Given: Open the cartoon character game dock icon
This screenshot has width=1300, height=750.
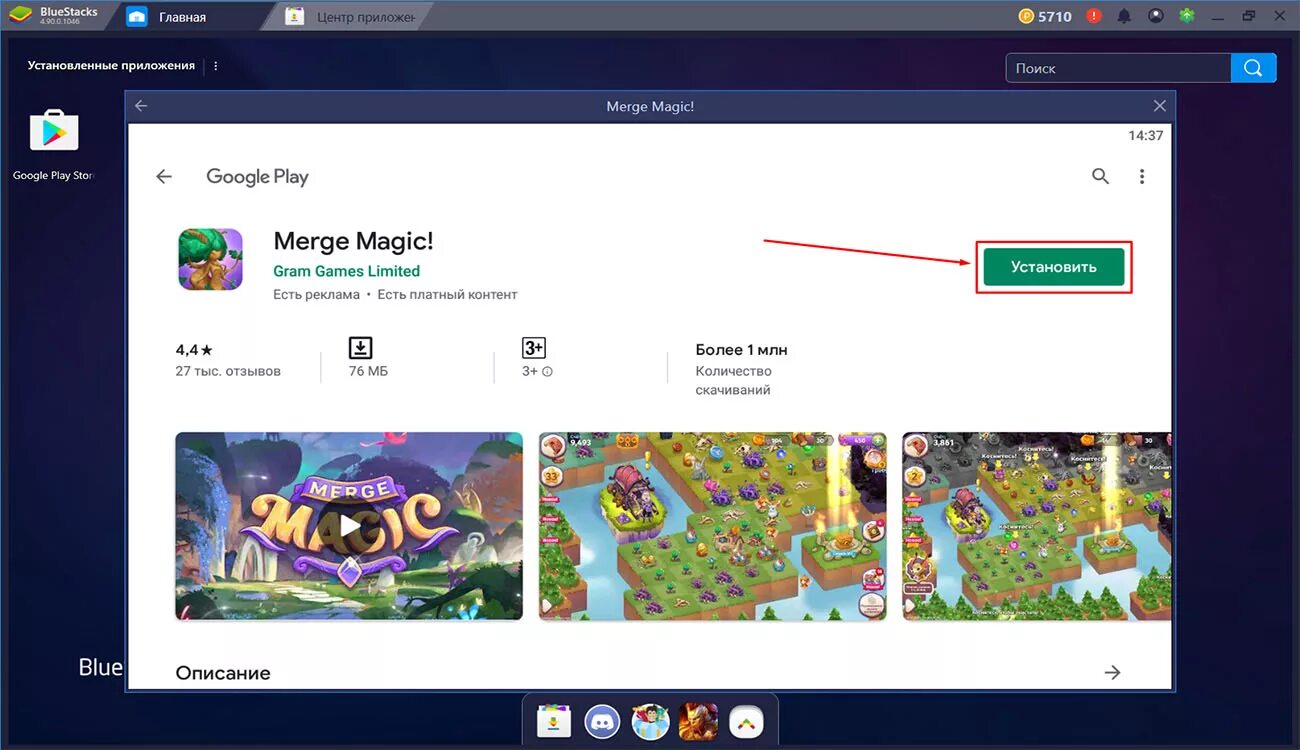Looking at the screenshot, I should 650,720.
